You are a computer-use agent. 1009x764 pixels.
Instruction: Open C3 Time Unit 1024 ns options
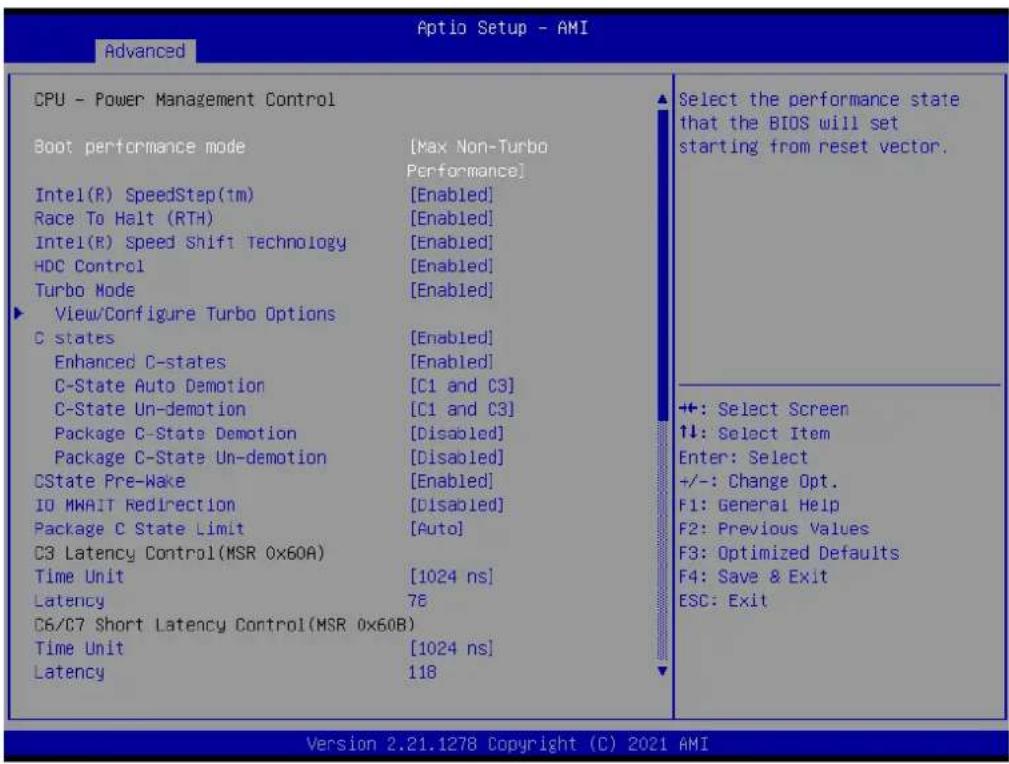451,576
